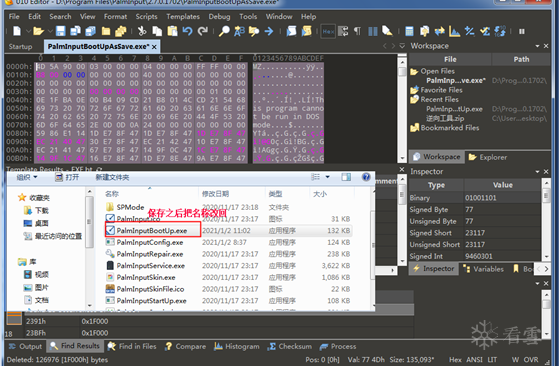Open the Open file dropdown arrow
Screen dimensions: 560x366
pos(50,31)
